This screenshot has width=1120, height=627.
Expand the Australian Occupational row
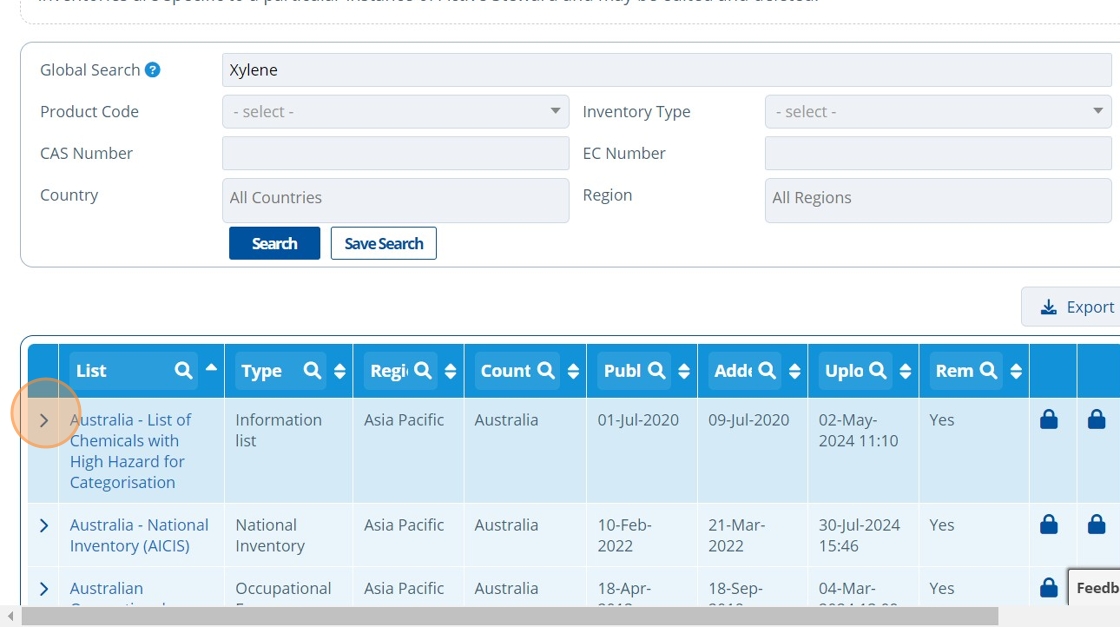click(44, 589)
